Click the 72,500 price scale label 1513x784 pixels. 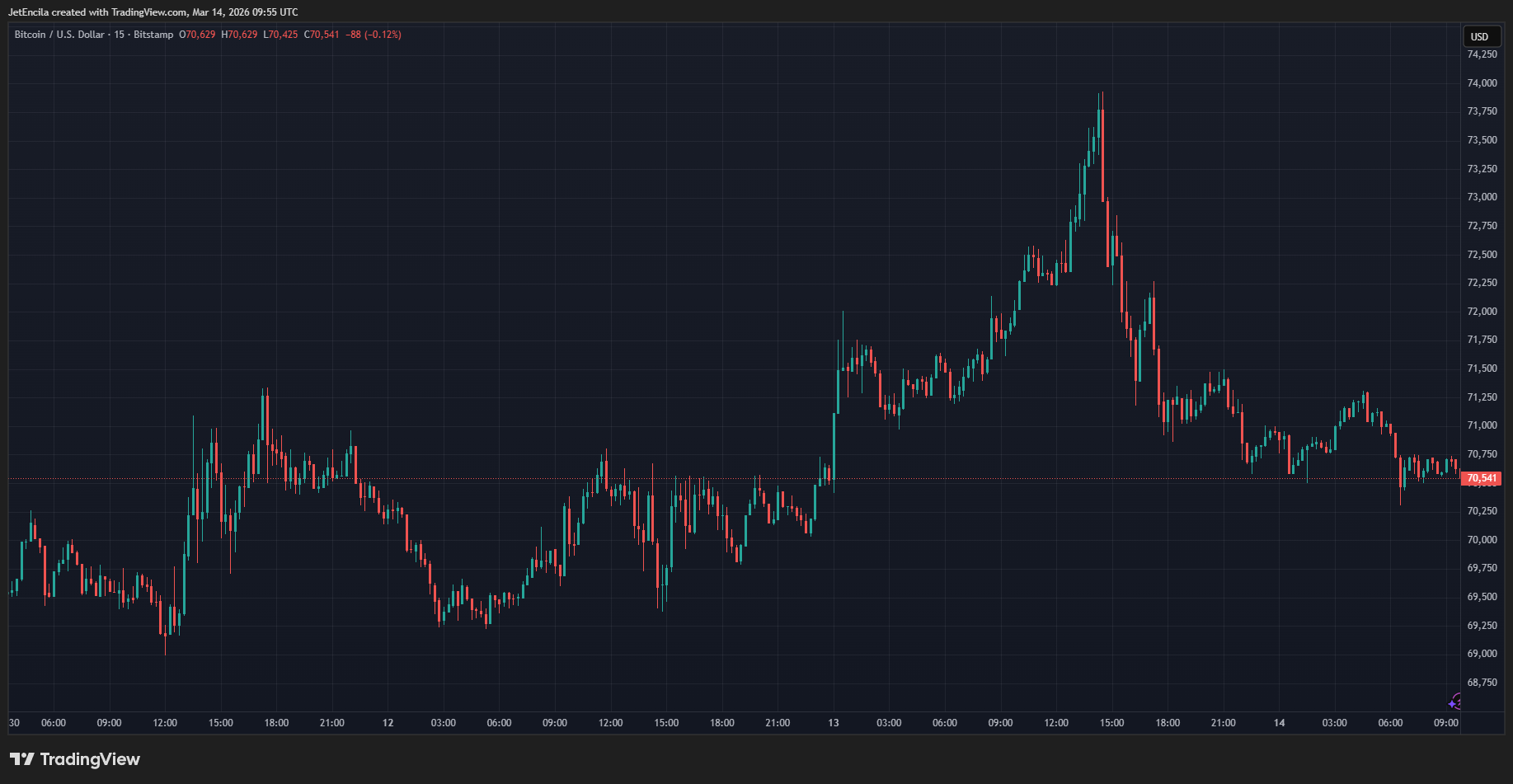click(x=1482, y=255)
